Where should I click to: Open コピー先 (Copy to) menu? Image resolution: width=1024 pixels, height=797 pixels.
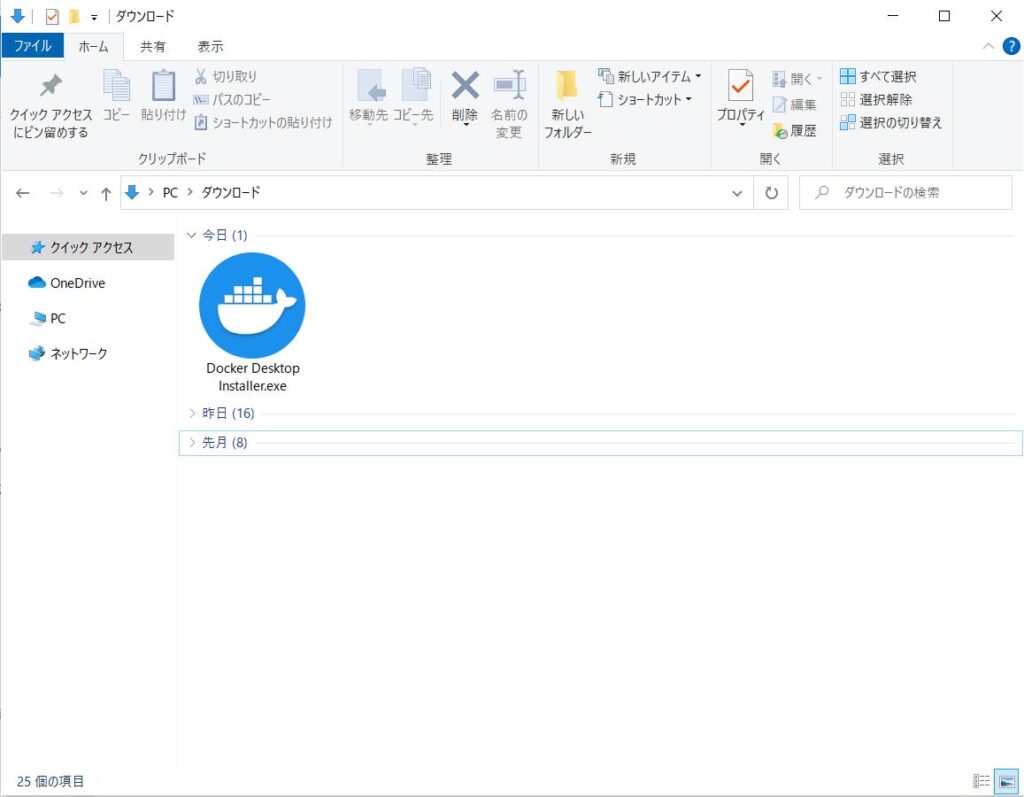tap(413, 97)
